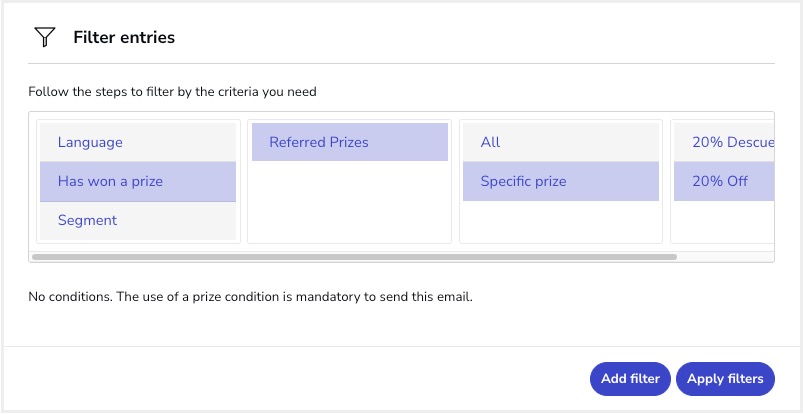The image size is (803, 414).
Task: Click the No conditions warning message
Action: point(250,297)
